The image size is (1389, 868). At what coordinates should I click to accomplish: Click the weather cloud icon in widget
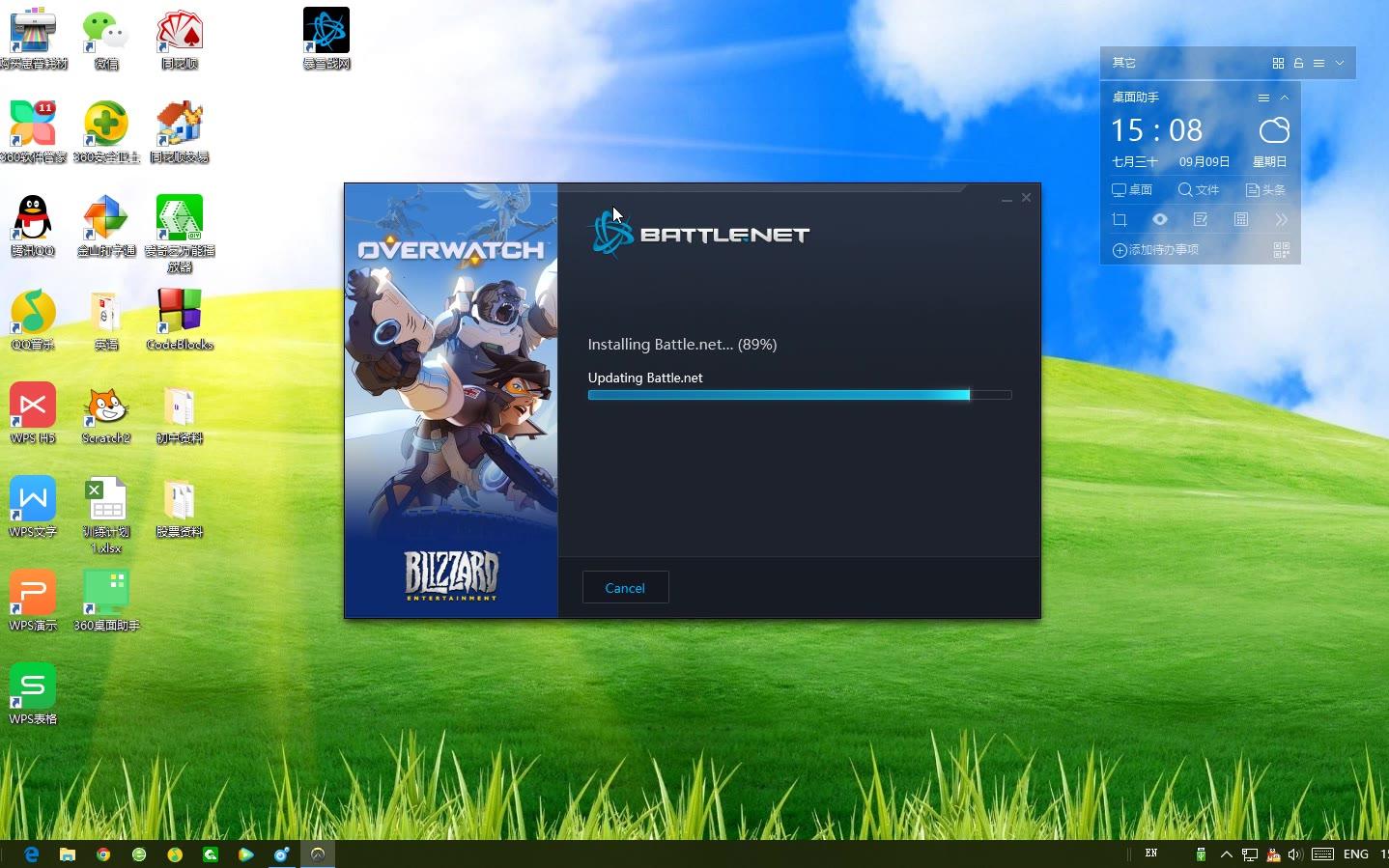[x=1274, y=129]
